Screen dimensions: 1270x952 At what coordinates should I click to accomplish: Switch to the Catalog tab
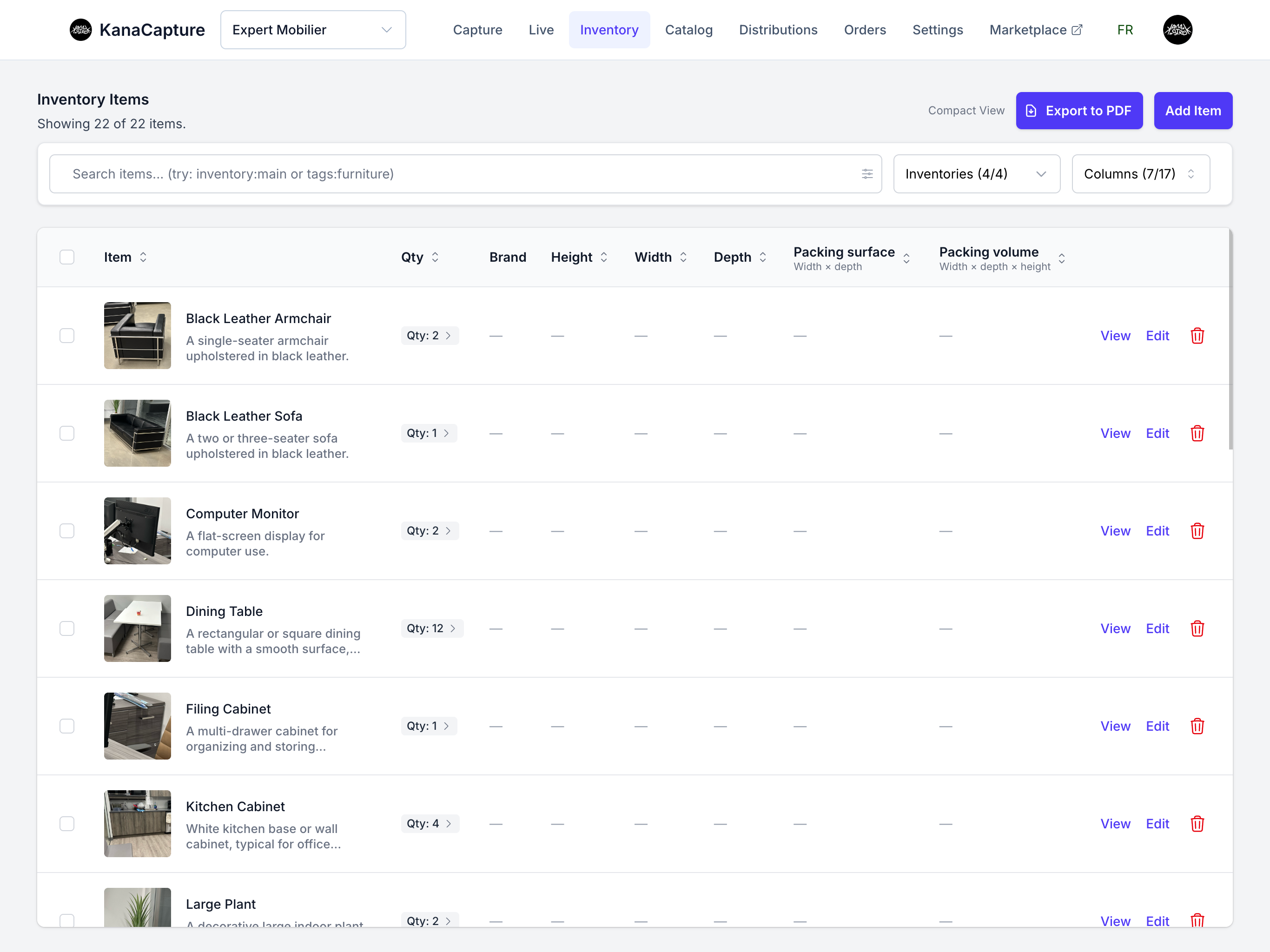point(689,30)
